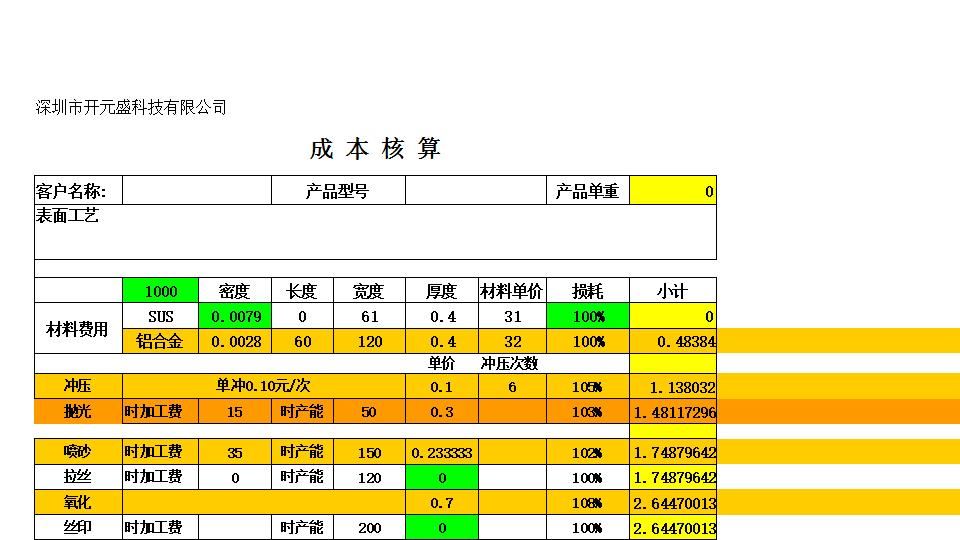
Task: Click the empty product model input cell
Action: pyautogui.click(x=476, y=191)
